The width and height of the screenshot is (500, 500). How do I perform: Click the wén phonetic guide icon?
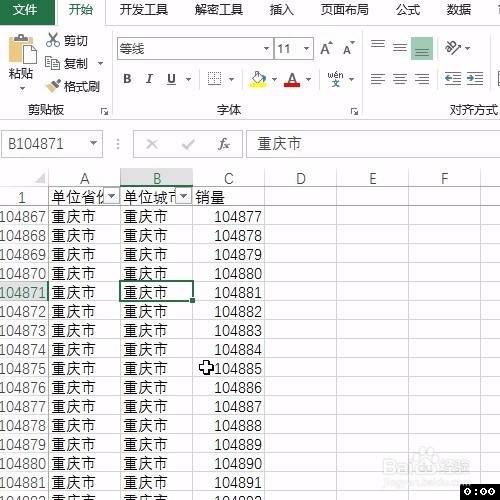[335, 79]
